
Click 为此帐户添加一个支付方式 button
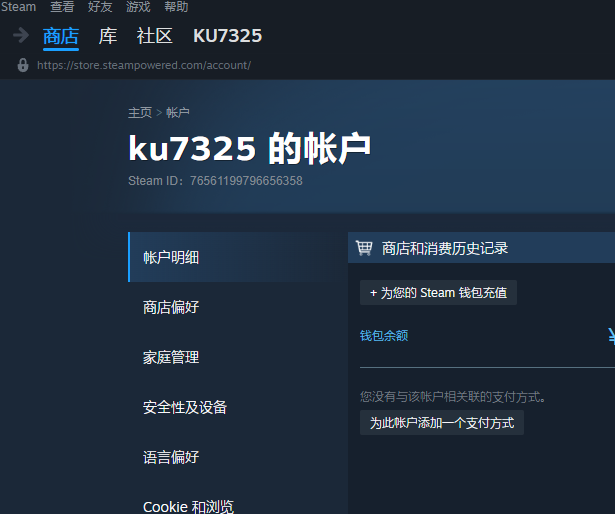442,423
